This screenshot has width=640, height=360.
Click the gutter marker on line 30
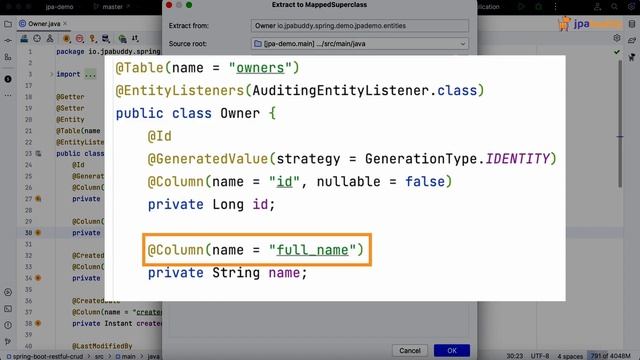click(38, 233)
